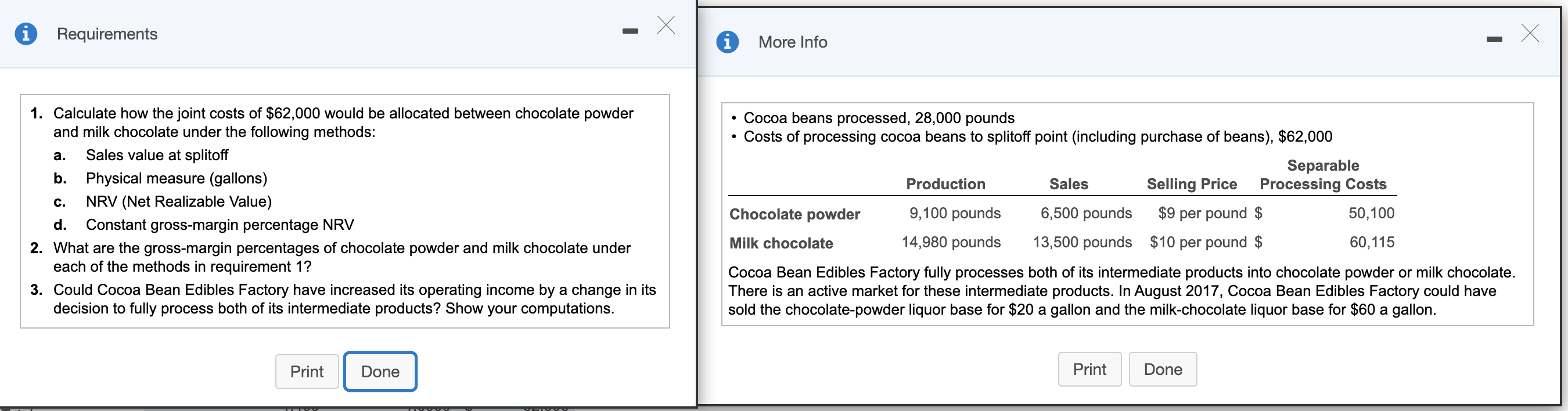This screenshot has width=1568, height=411.
Task: Click the Production column header
Action: pyautogui.click(x=946, y=184)
